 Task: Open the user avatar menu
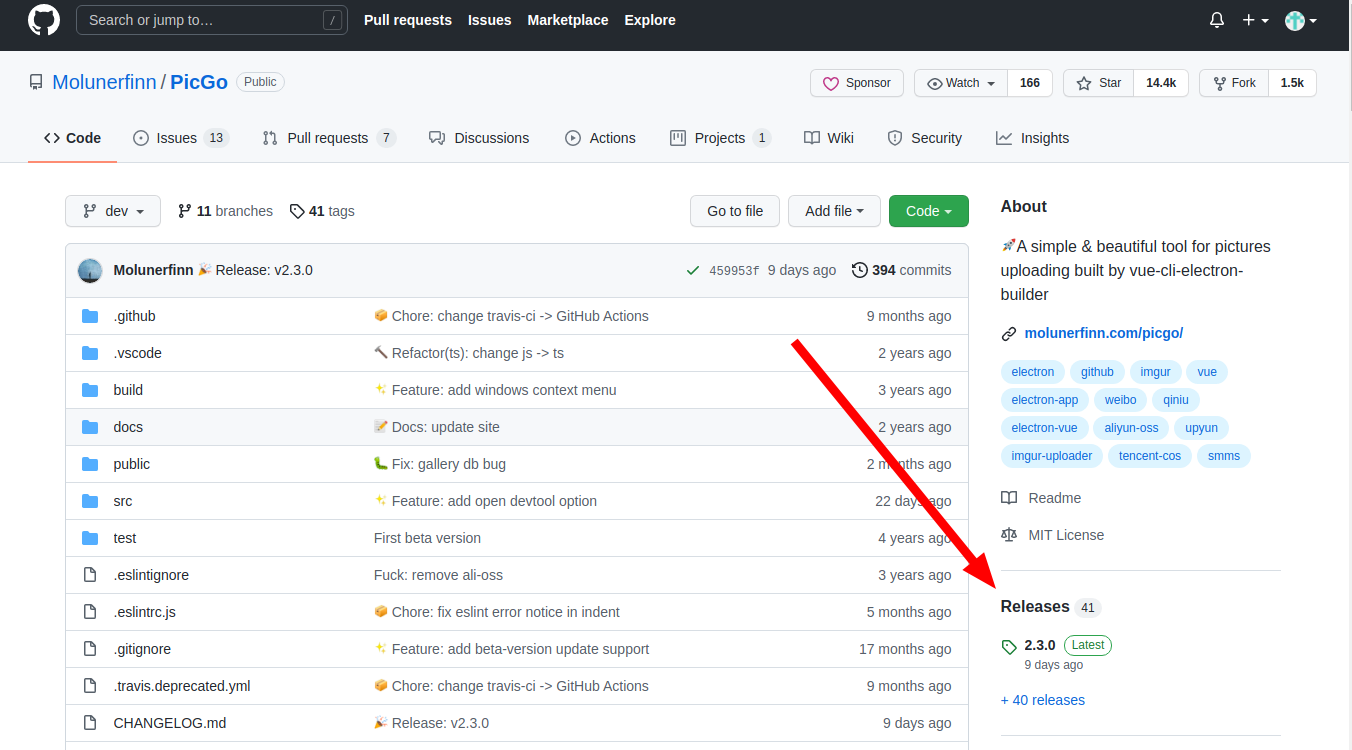(1300, 20)
